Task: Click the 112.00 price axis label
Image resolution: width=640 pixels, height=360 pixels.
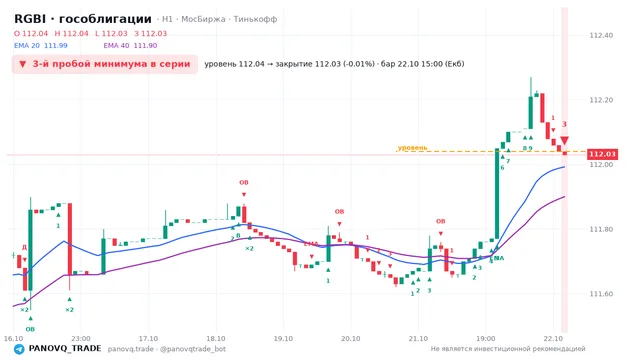Action: [601, 164]
